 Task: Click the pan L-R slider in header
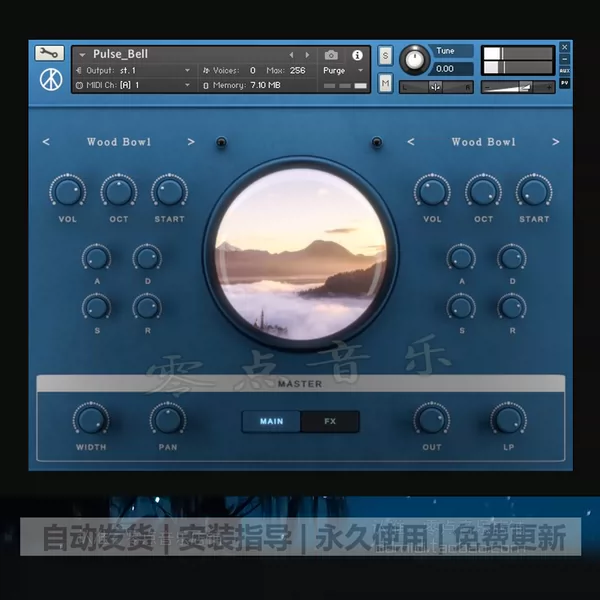coord(436,87)
